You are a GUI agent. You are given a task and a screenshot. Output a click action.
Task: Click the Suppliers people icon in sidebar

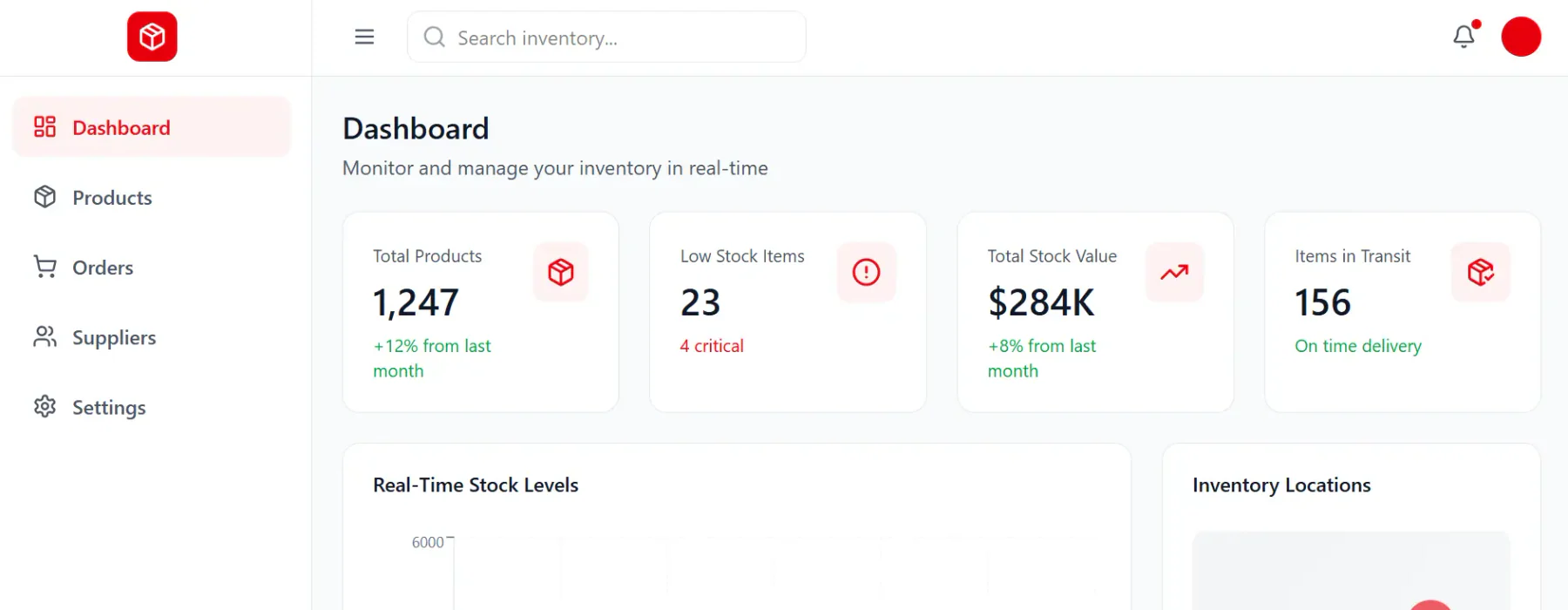pyautogui.click(x=45, y=336)
